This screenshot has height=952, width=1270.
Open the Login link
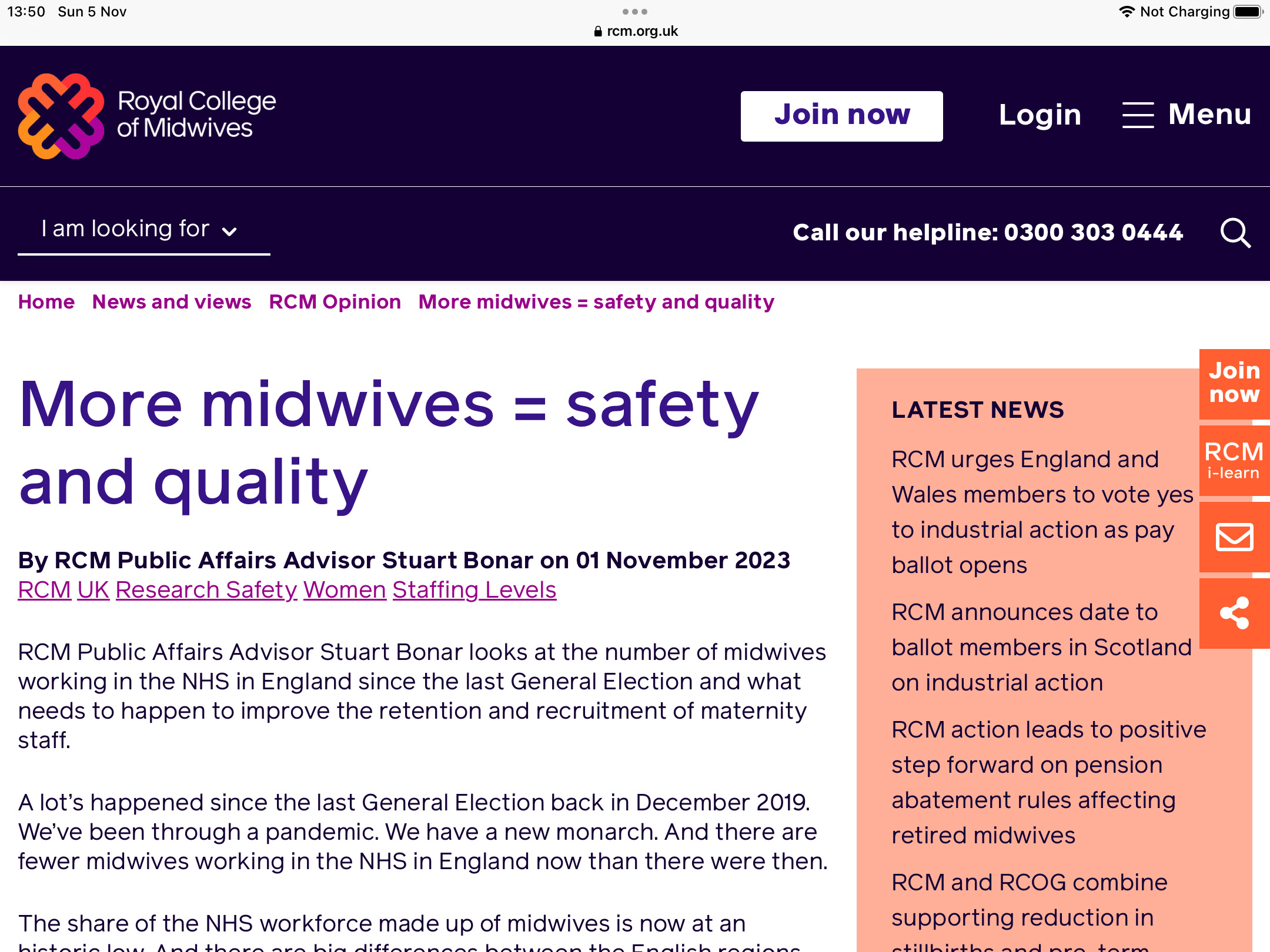tap(1040, 115)
